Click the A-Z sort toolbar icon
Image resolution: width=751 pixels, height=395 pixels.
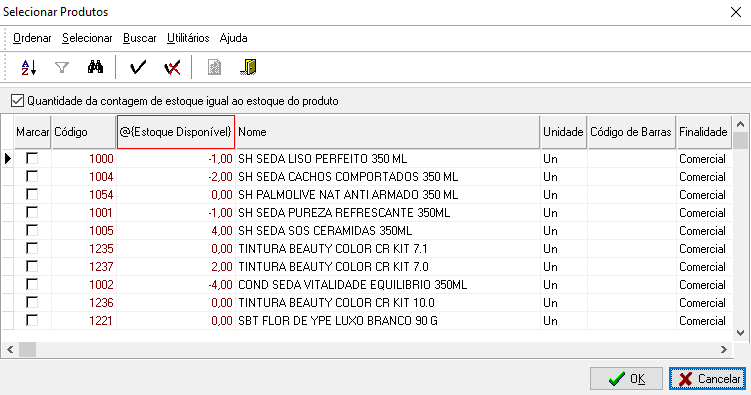29,68
